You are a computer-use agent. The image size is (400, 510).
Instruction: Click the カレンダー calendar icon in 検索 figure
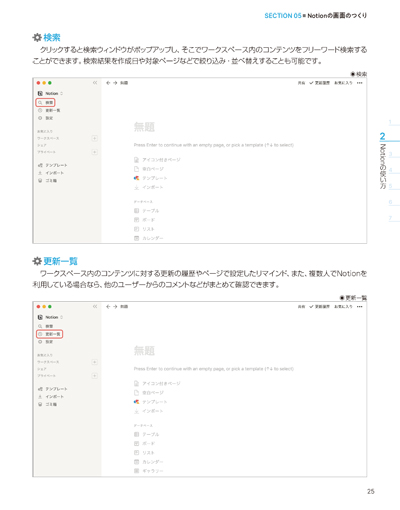(136, 238)
